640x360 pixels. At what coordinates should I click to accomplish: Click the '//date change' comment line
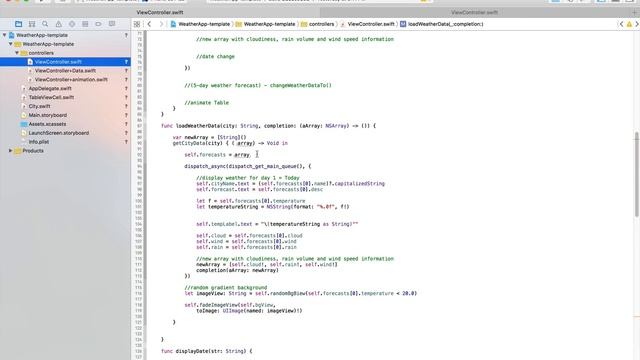click(x=215, y=57)
